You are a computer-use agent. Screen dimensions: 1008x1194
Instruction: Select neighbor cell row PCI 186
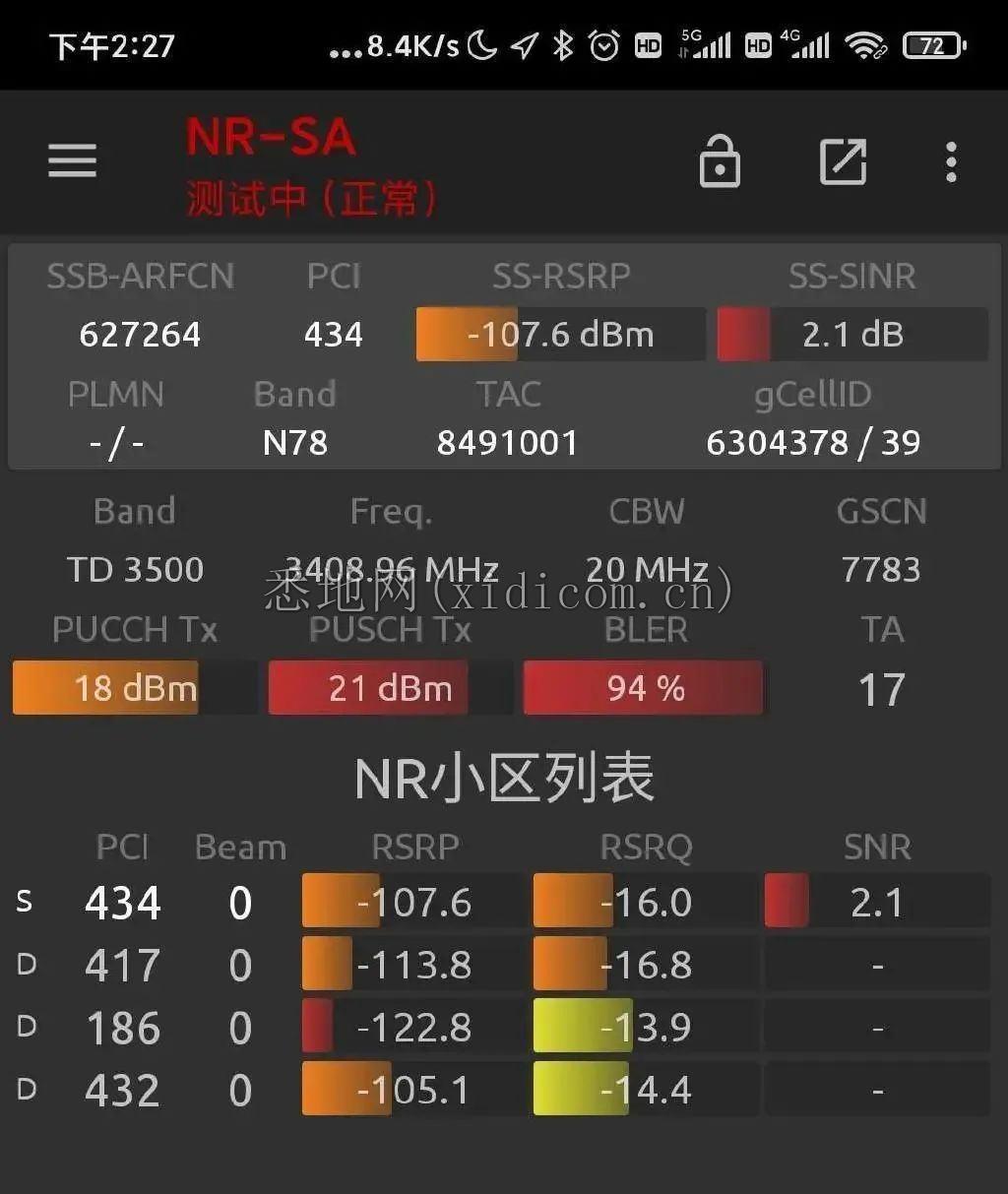pos(502,1028)
